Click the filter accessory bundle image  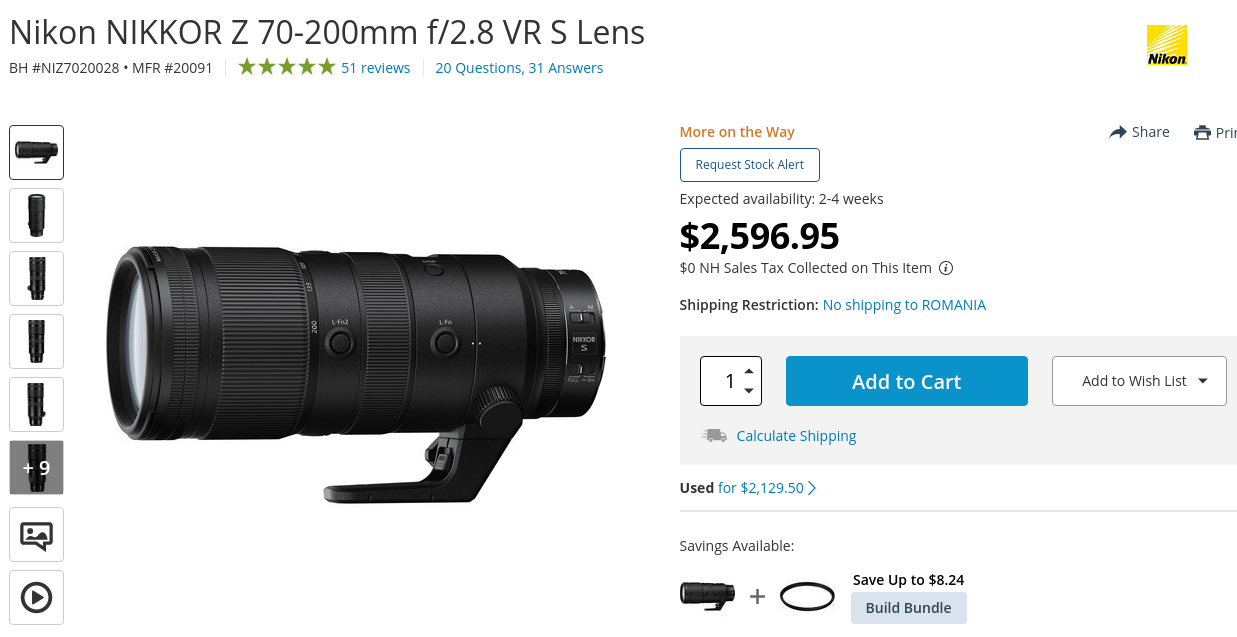pos(807,596)
